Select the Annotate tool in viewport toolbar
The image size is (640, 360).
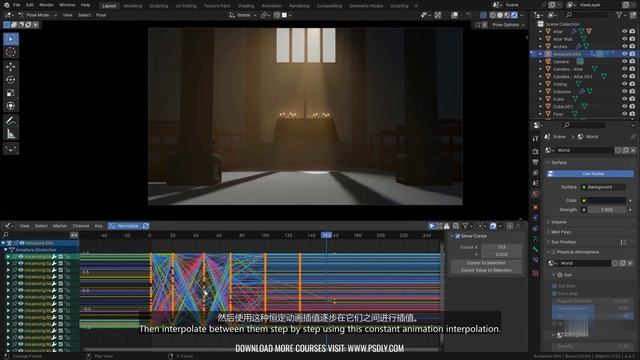[11, 120]
